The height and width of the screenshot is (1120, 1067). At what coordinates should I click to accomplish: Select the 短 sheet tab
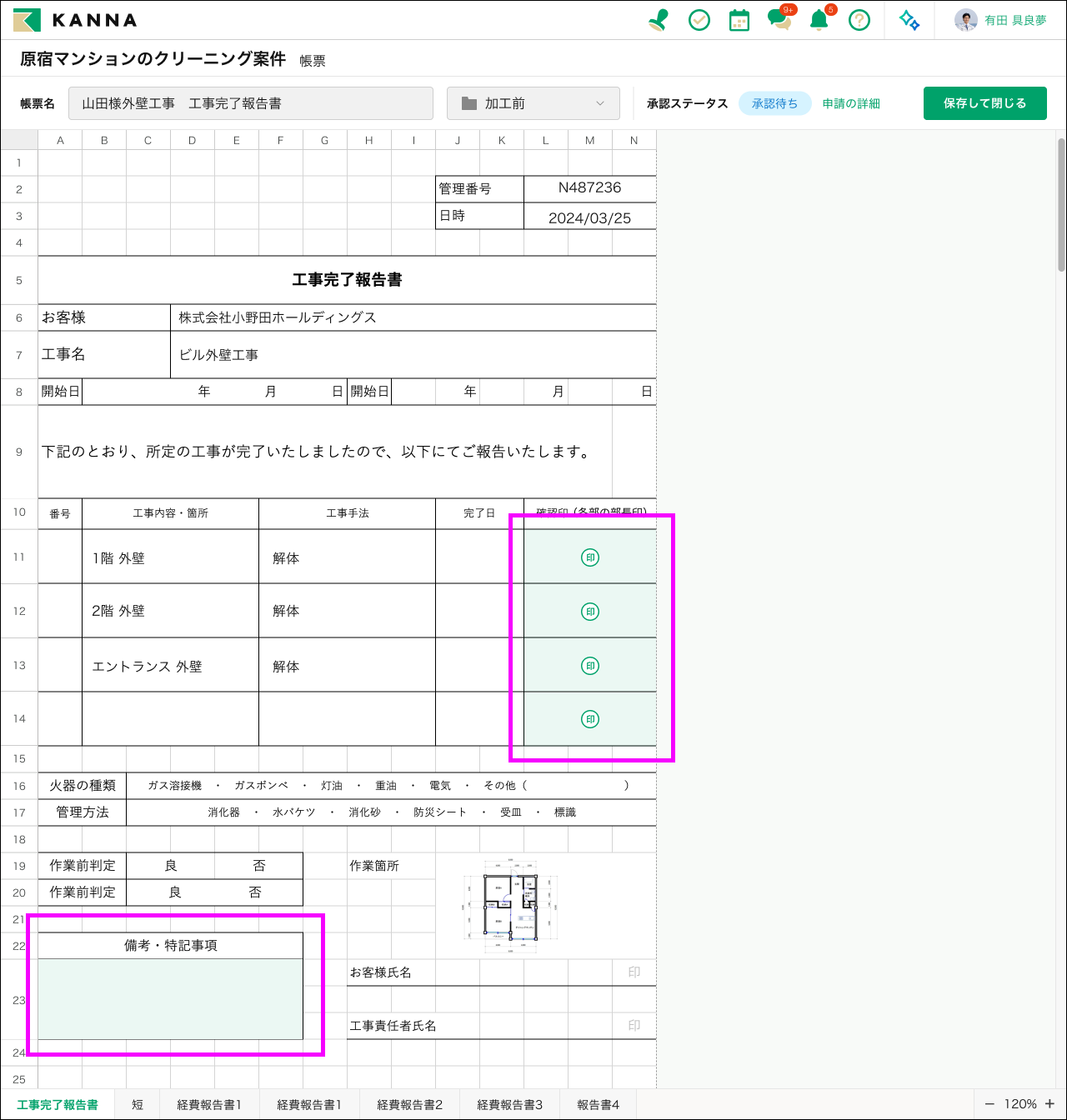(x=138, y=1104)
